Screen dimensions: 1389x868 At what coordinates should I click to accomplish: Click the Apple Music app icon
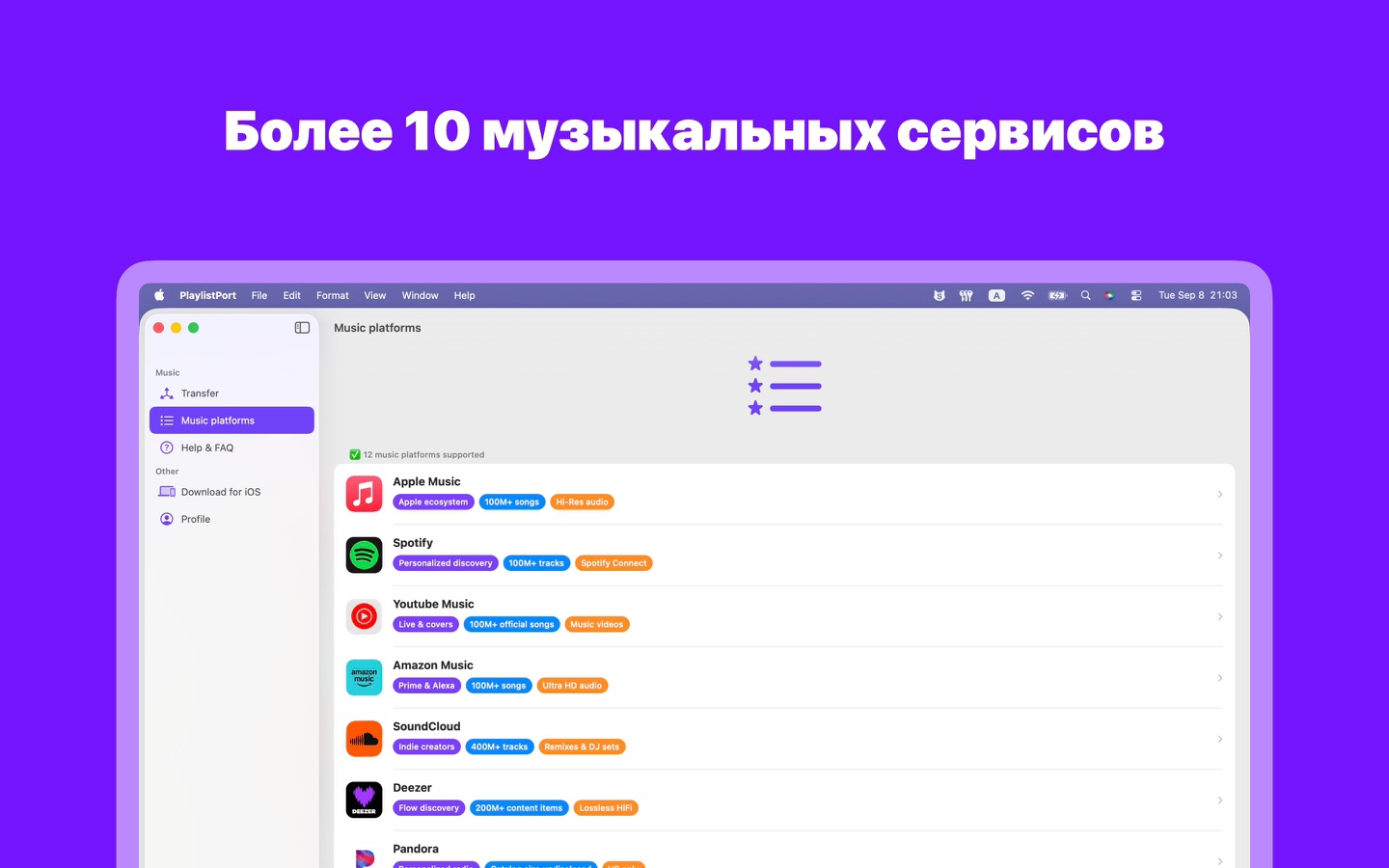(365, 494)
